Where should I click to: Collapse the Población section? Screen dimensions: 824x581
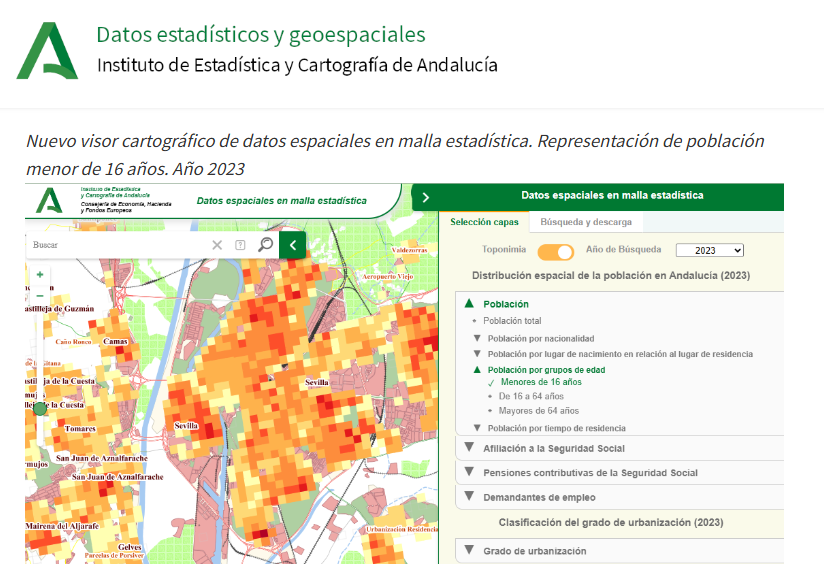468,305
